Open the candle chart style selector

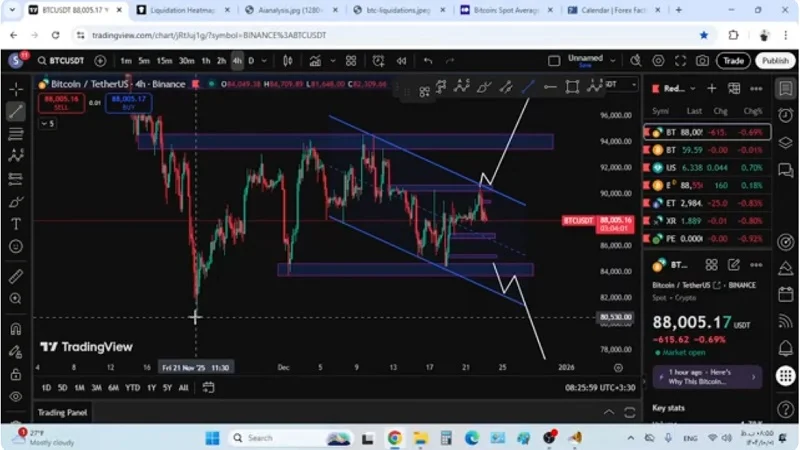coord(288,61)
